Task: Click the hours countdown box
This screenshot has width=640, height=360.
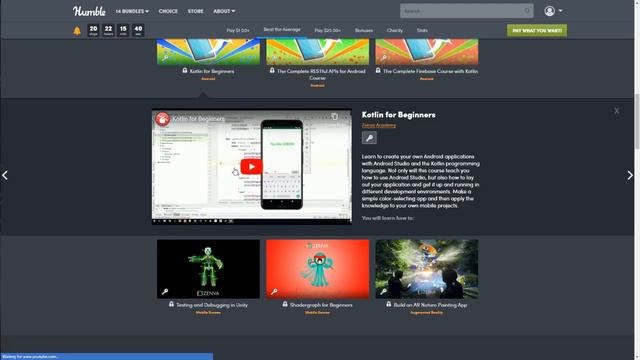Action: click(108, 30)
